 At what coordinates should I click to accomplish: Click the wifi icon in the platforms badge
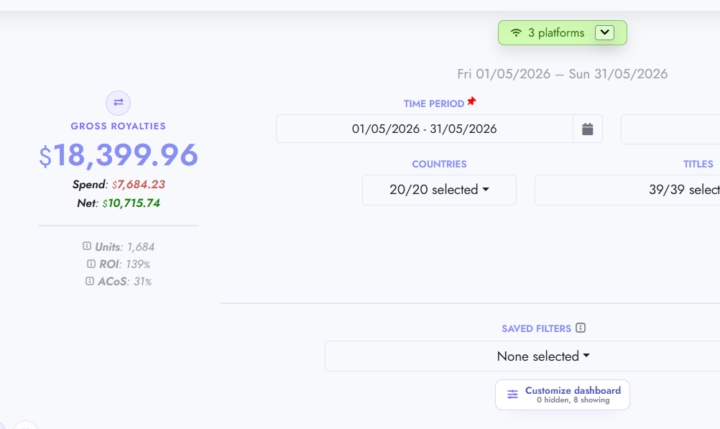(x=516, y=33)
